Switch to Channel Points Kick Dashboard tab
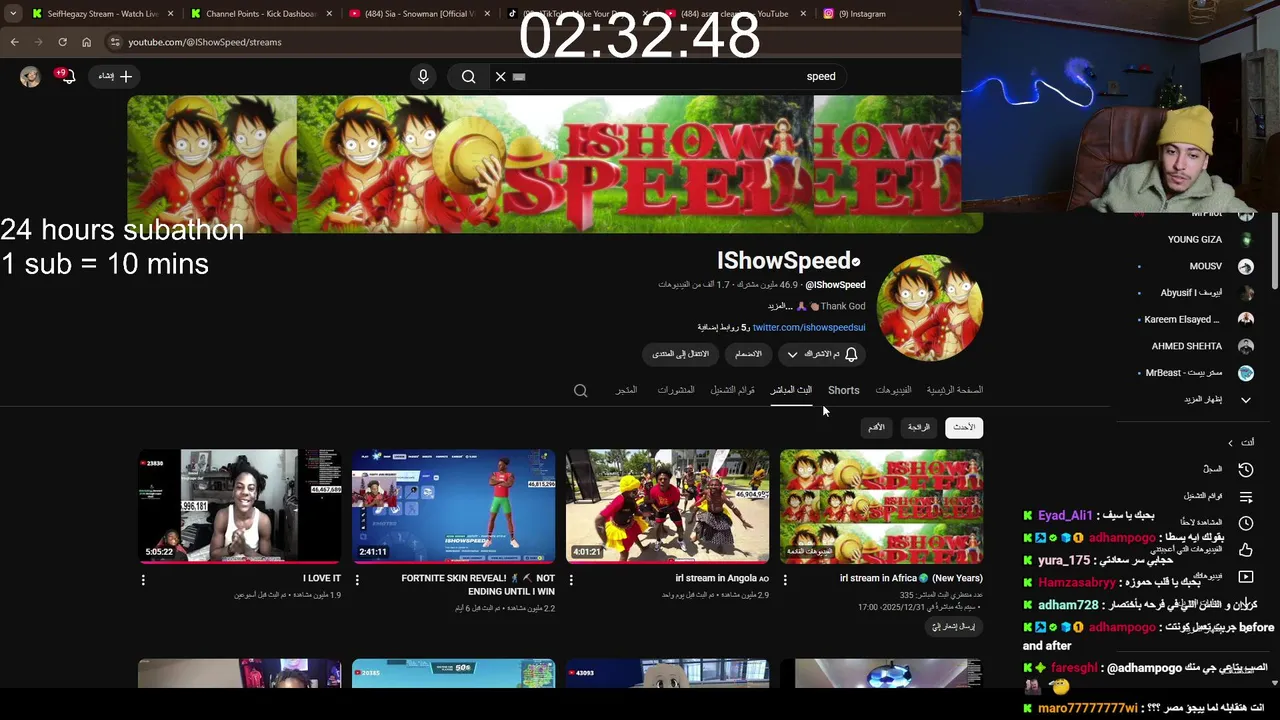The height and width of the screenshot is (720, 1280). click(x=260, y=14)
